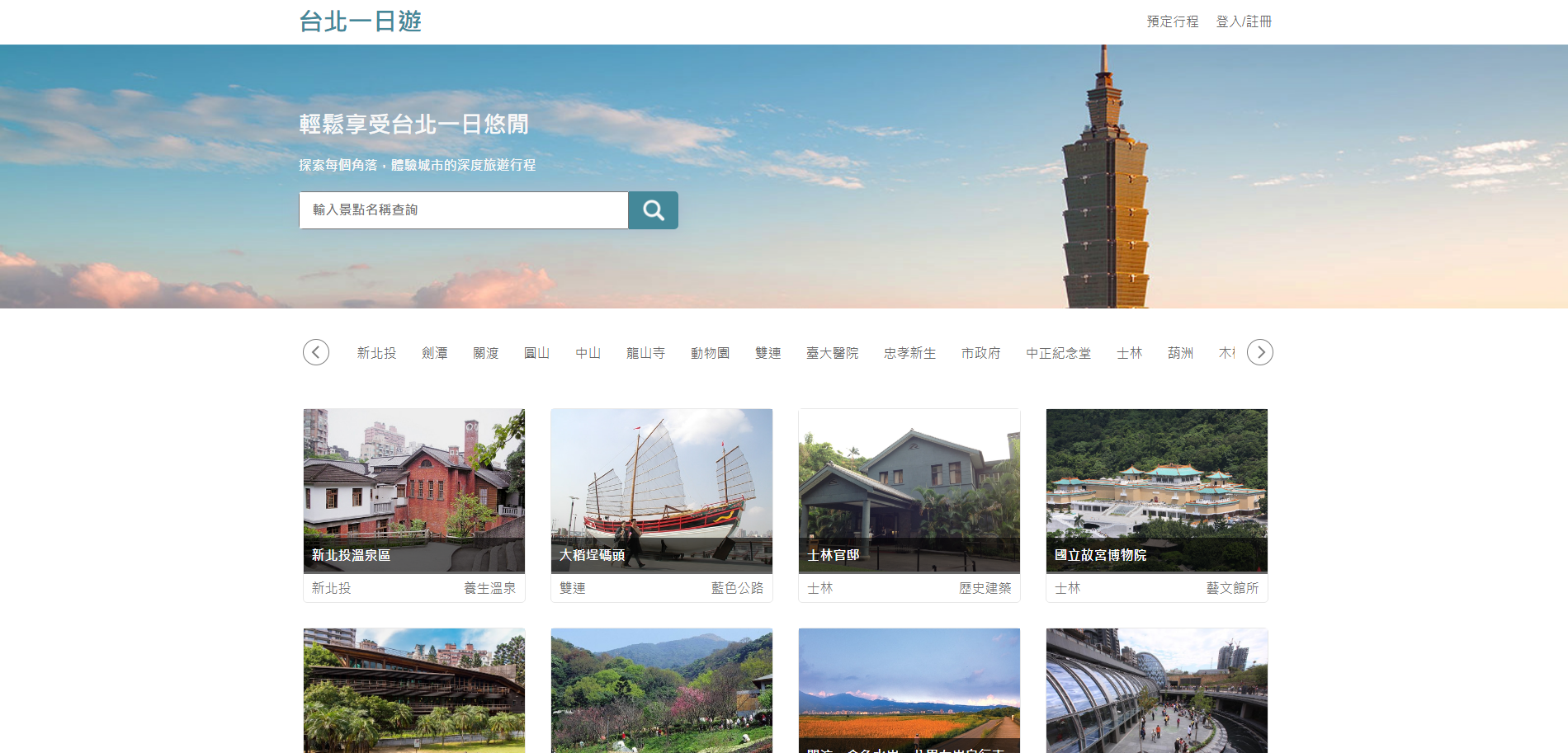Open the orange field sunset photo card
This screenshot has height=753, width=1568.
click(909, 690)
